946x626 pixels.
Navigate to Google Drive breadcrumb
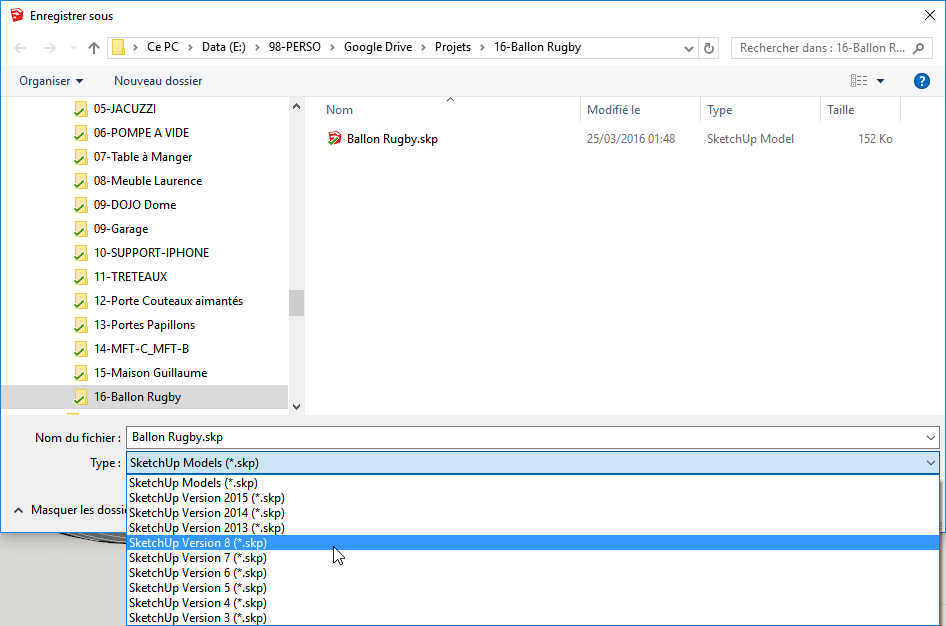click(x=378, y=47)
